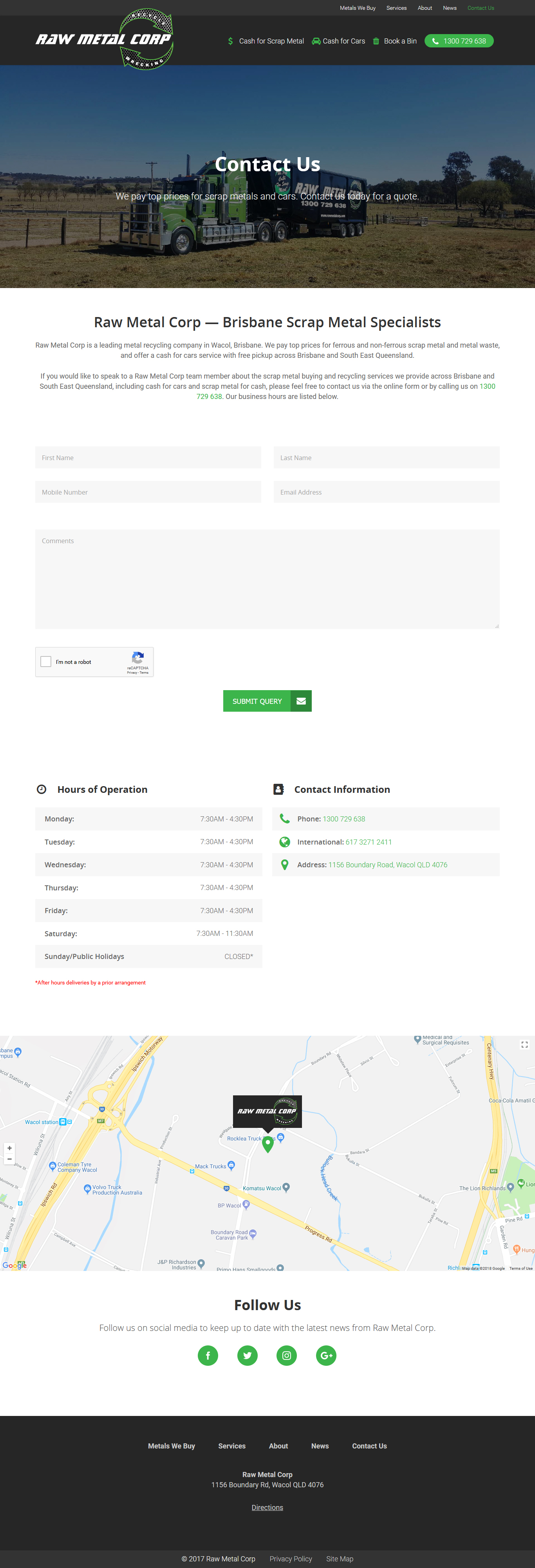The width and height of the screenshot is (535, 1568).
Task: Click Raw Metal Corp logo bubble on map
Action: point(267,1111)
